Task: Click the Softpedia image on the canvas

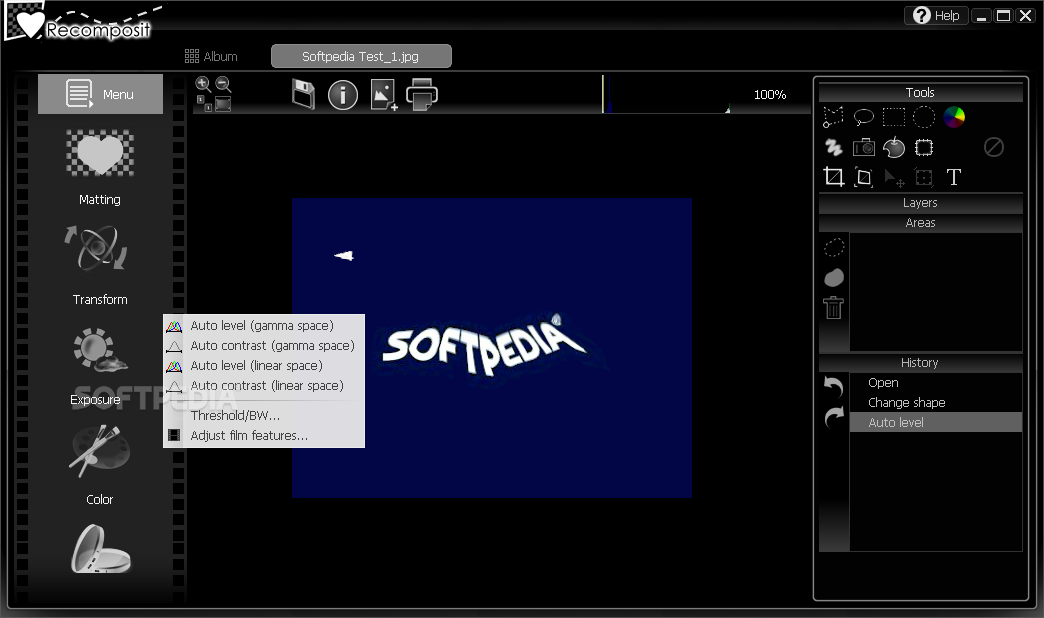Action: 492,348
